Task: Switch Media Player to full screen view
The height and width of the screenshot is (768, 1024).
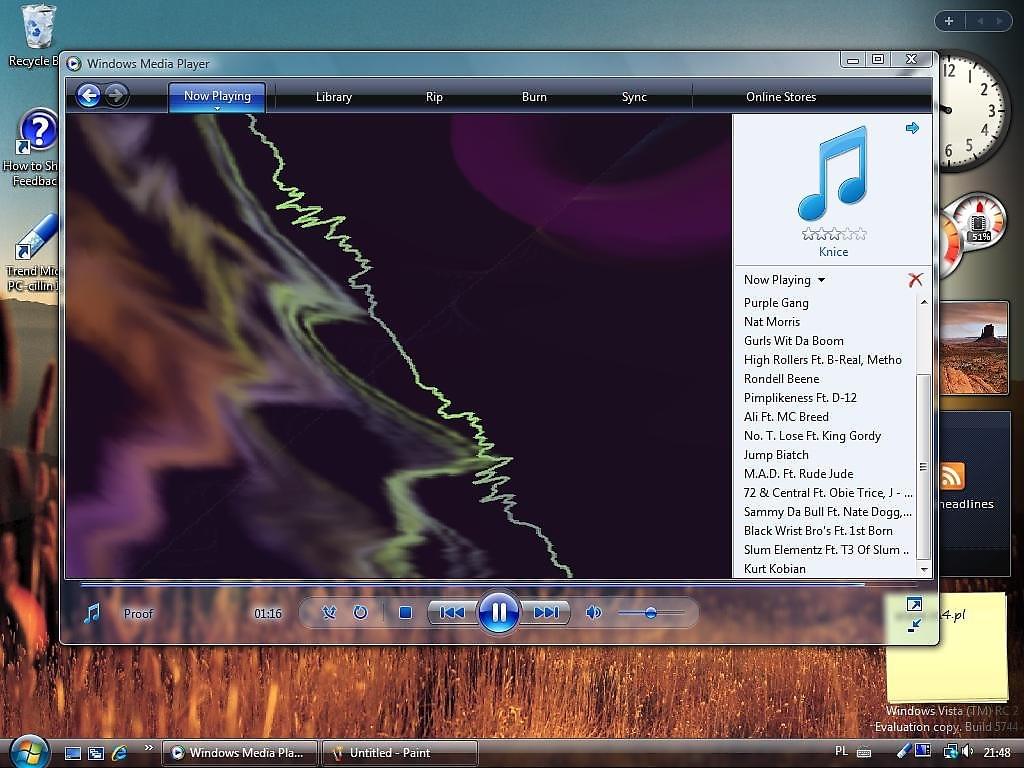Action: coord(914,604)
